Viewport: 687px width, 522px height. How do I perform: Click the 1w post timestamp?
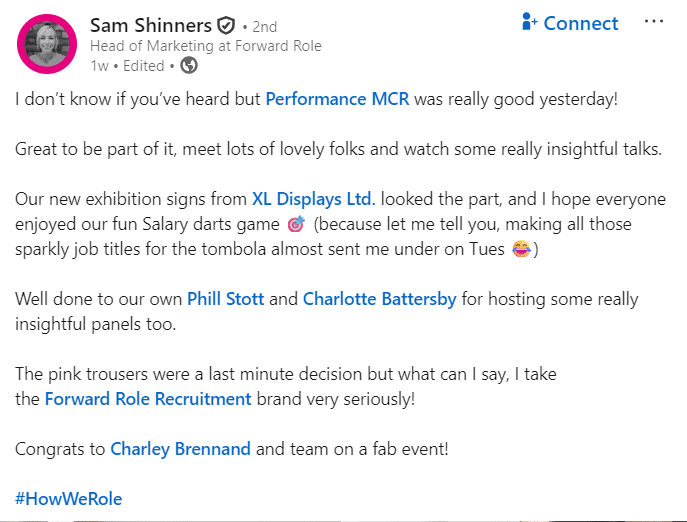pyautogui.click(x=98, y=66)
